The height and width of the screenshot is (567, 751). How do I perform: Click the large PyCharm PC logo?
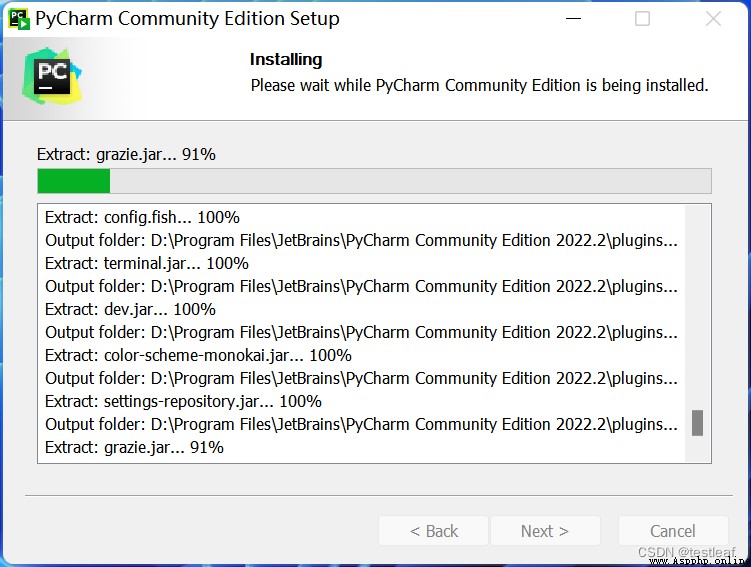[52, 76]
